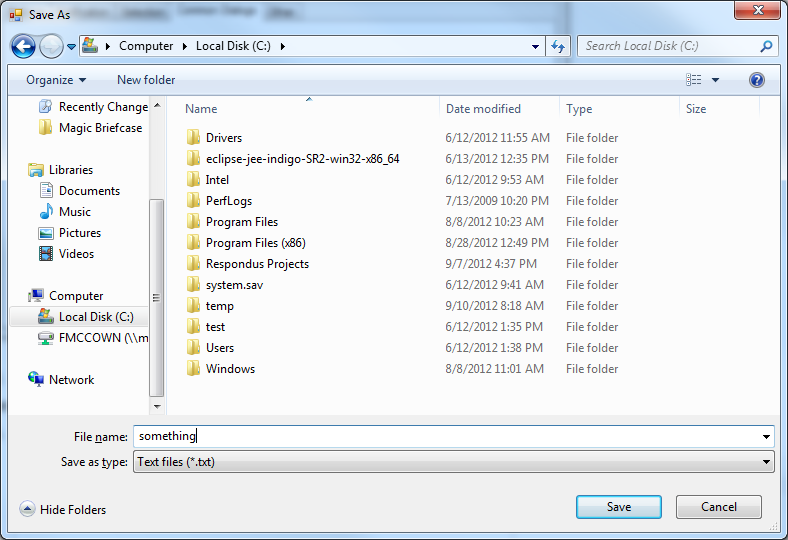Viewport: 788px width, 540px height.
Task: Open the address bar history dropdown
Action: tap(535, 47)
